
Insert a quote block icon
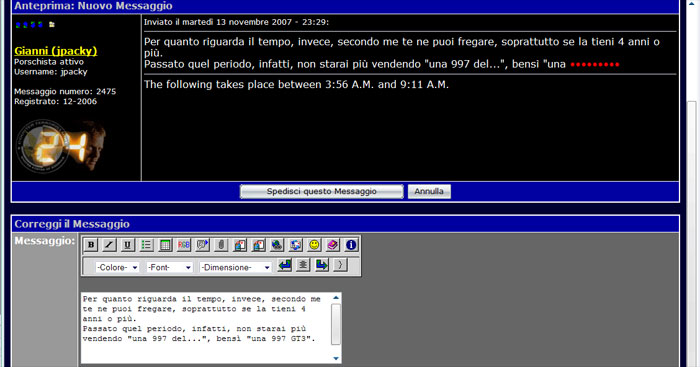point(202,245)
